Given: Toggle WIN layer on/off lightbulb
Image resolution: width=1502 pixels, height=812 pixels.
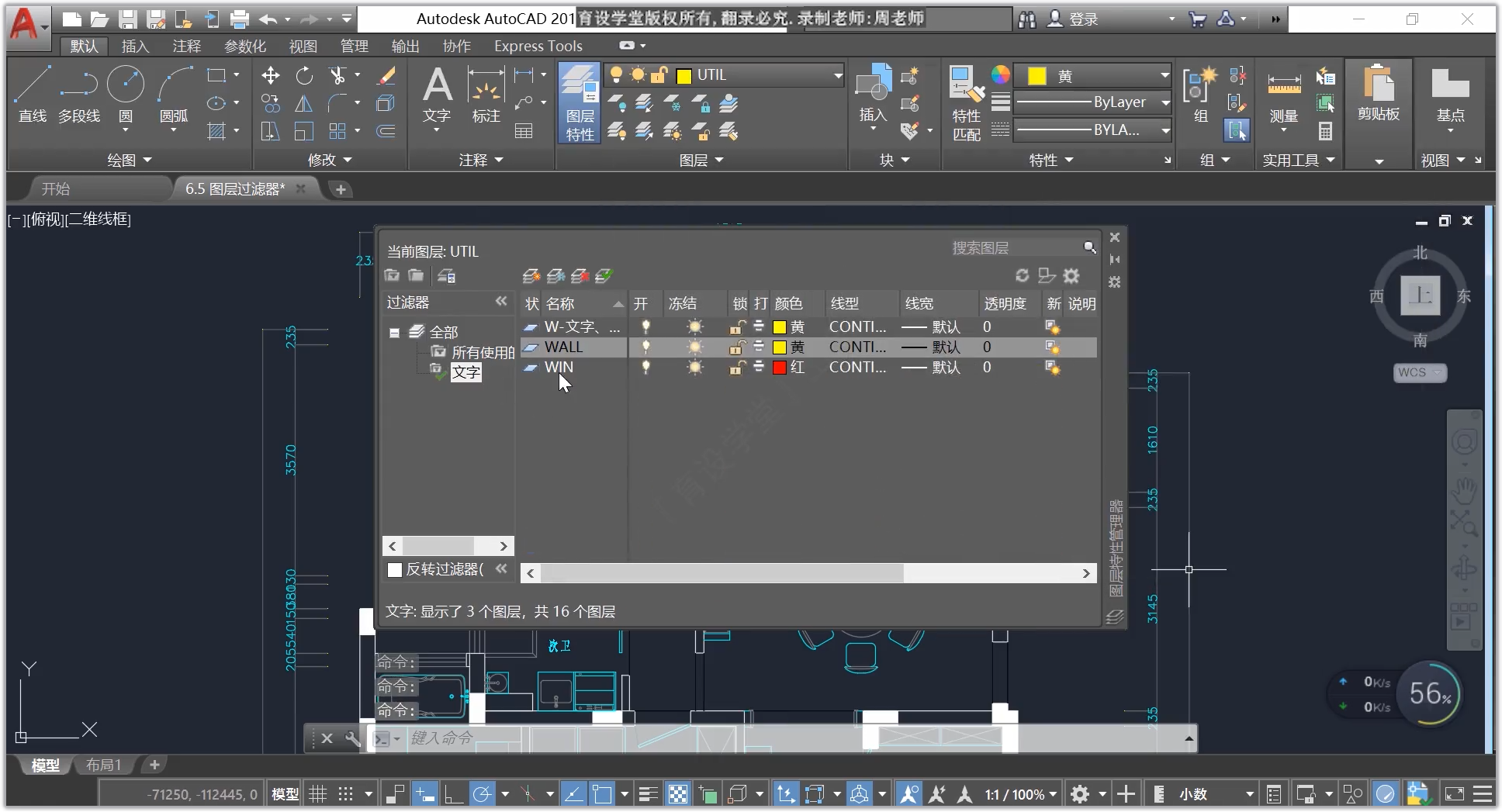Looking at the screenshot, I should 645,367.
